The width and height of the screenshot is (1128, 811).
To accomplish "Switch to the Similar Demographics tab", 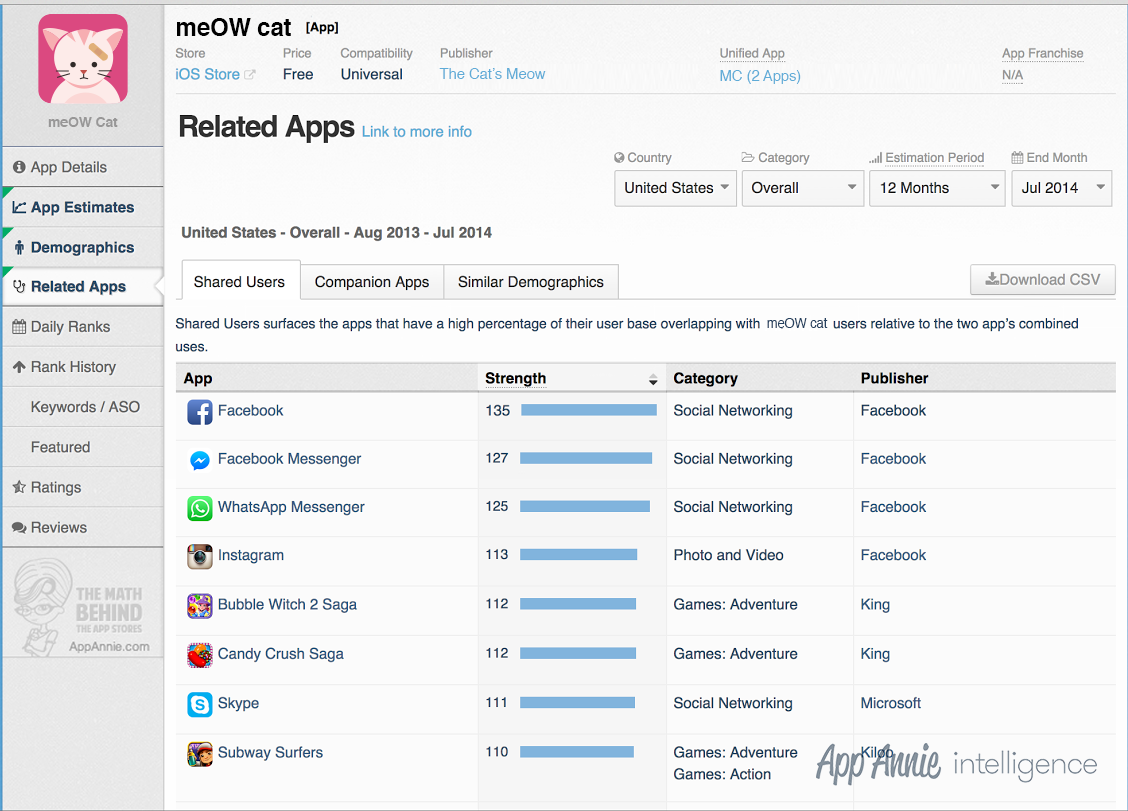I will (531, 282).
